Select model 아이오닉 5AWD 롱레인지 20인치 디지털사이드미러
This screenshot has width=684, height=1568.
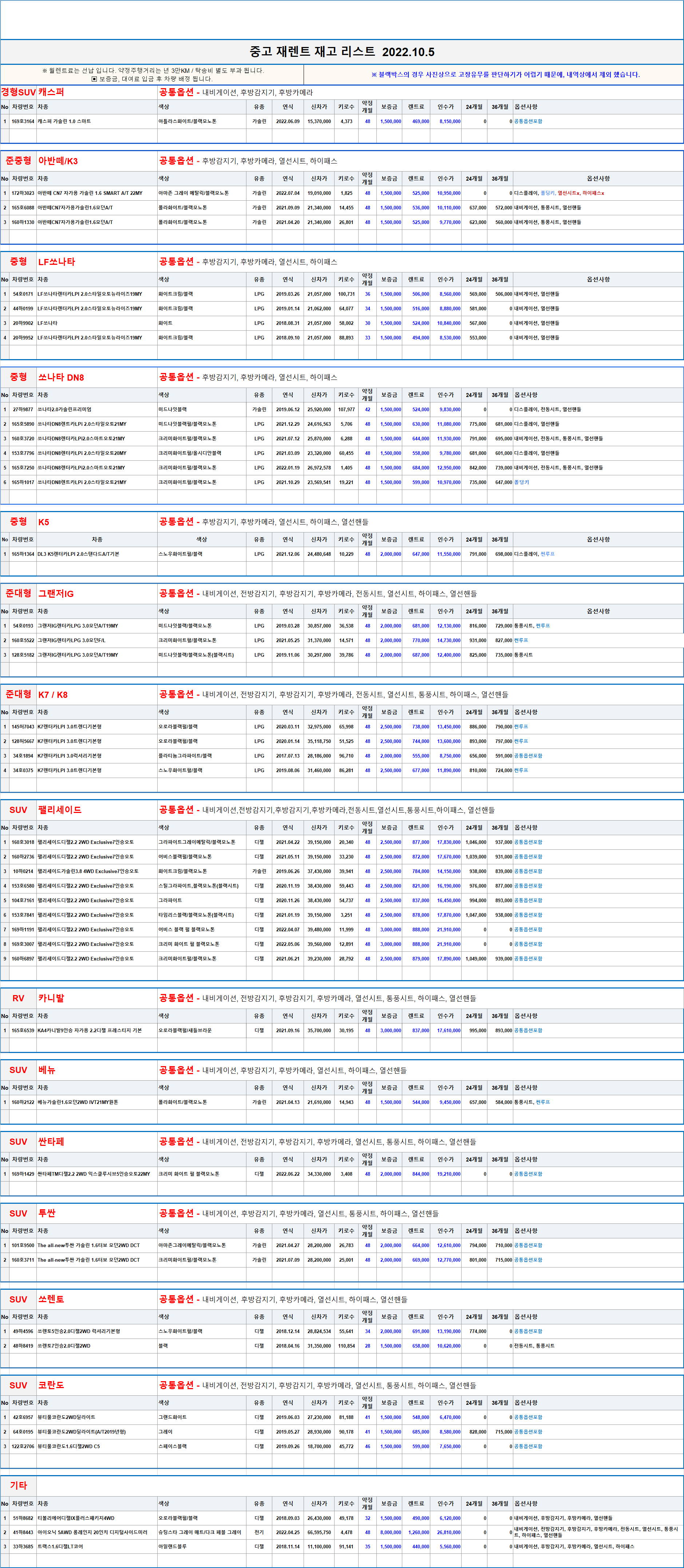pos(92,1533)
